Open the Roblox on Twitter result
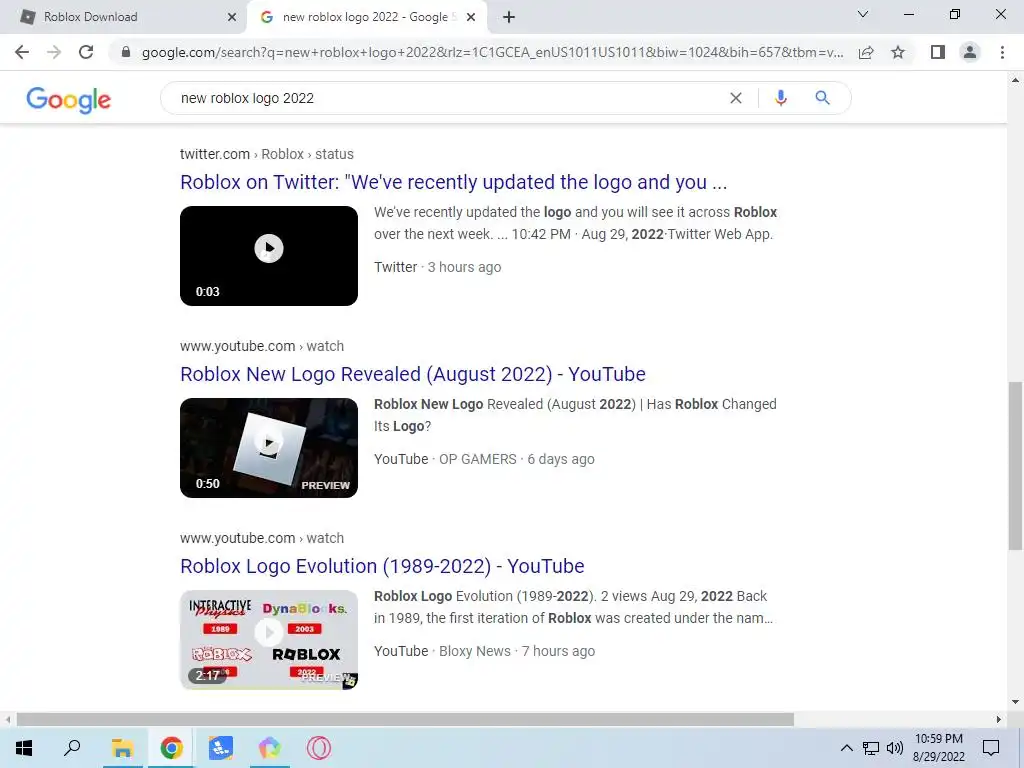 [x=453, y=182]
